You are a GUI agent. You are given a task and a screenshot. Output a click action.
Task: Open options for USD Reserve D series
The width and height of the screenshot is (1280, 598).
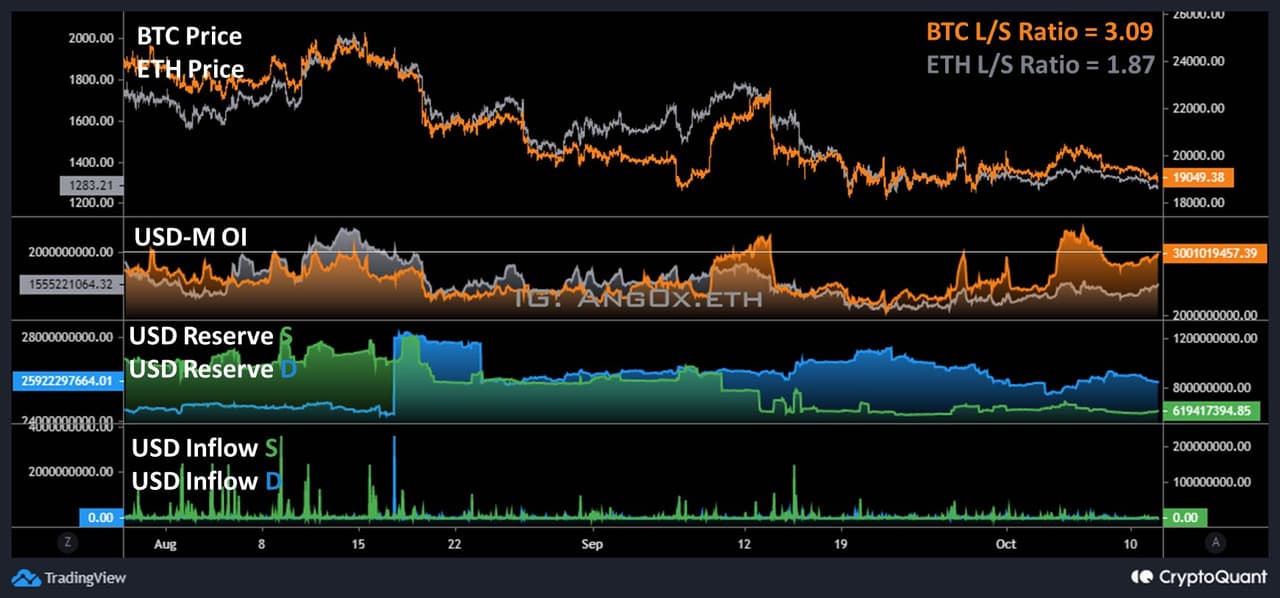(203, 369)
